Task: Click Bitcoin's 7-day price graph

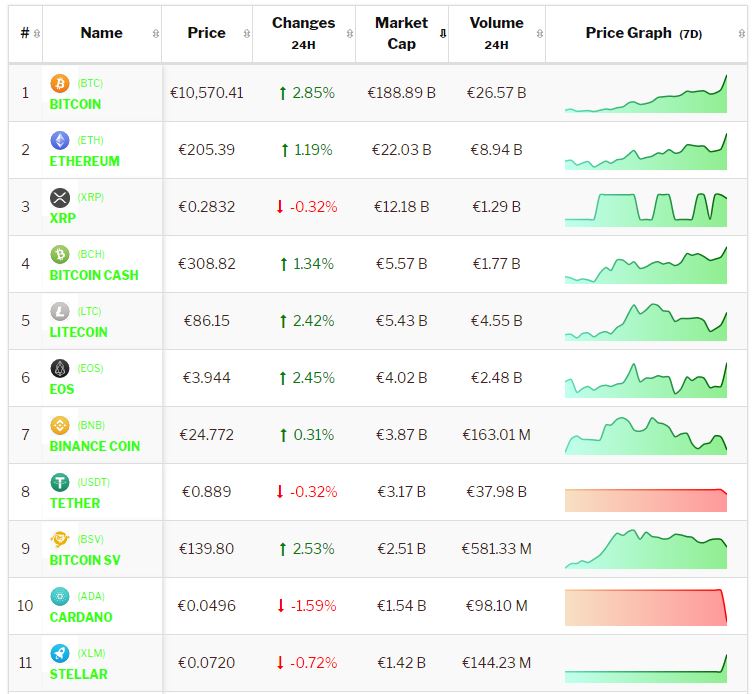Action: pyautogui.click(x=645, y=93)
